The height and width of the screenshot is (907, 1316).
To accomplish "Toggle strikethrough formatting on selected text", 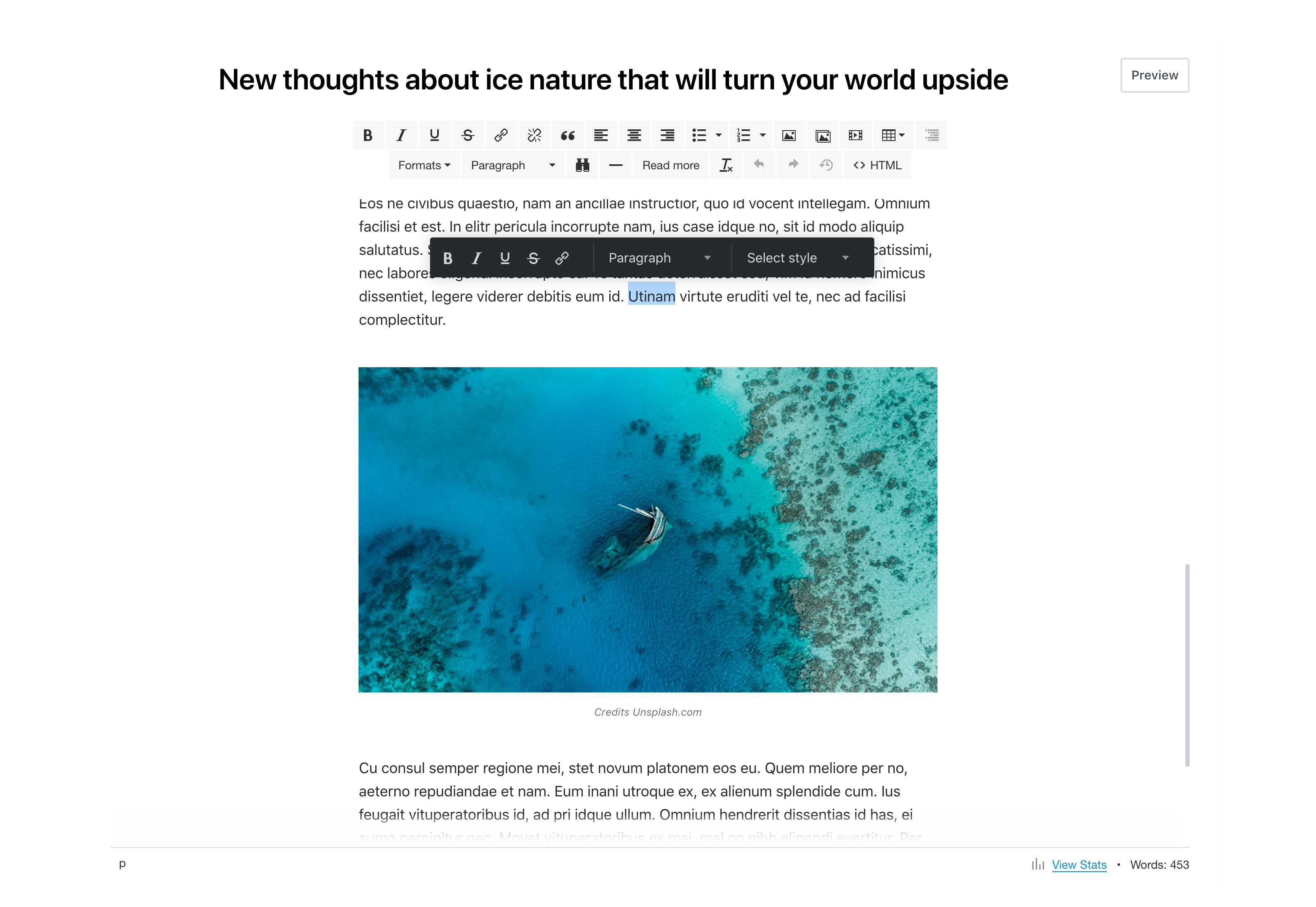I will (533, 258).
